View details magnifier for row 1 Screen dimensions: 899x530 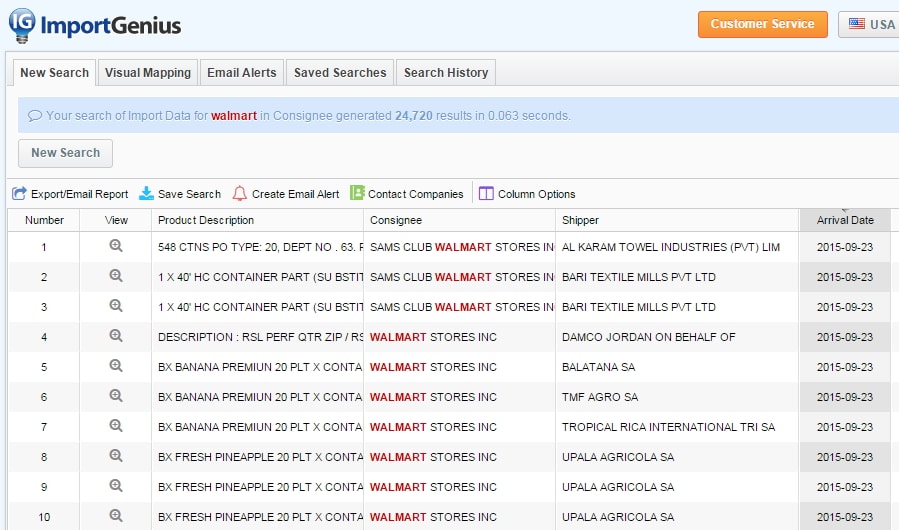(116, 246)
